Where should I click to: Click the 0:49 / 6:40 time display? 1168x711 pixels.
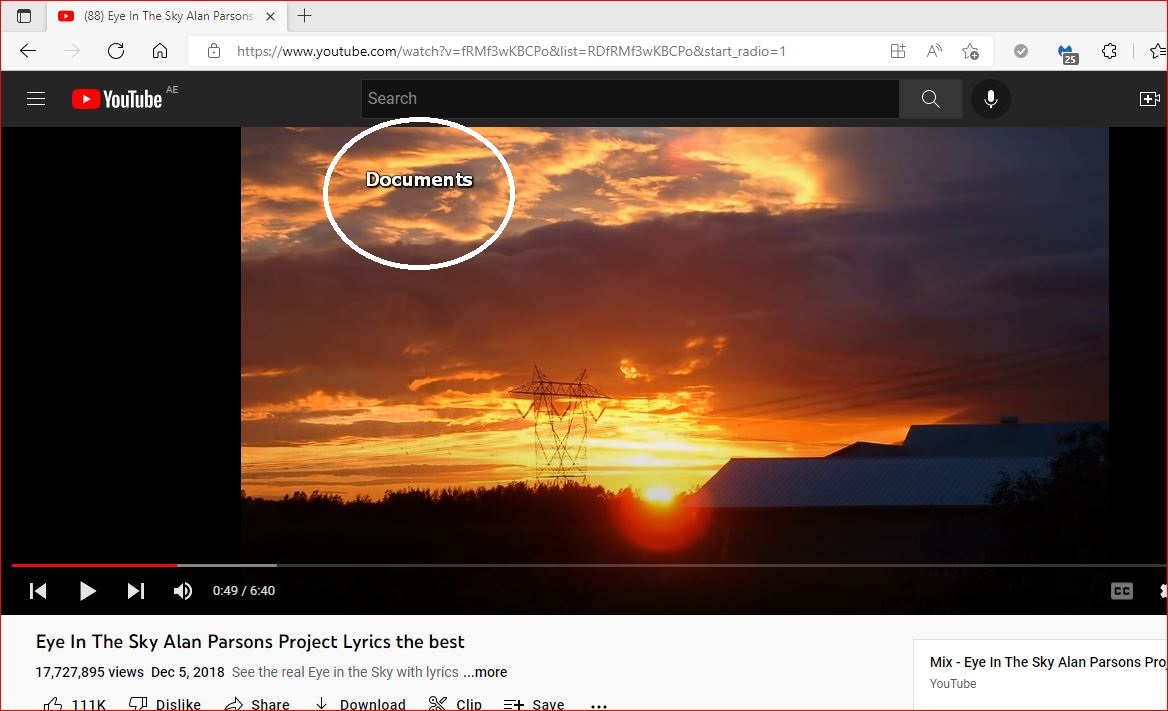click(244, 591)
